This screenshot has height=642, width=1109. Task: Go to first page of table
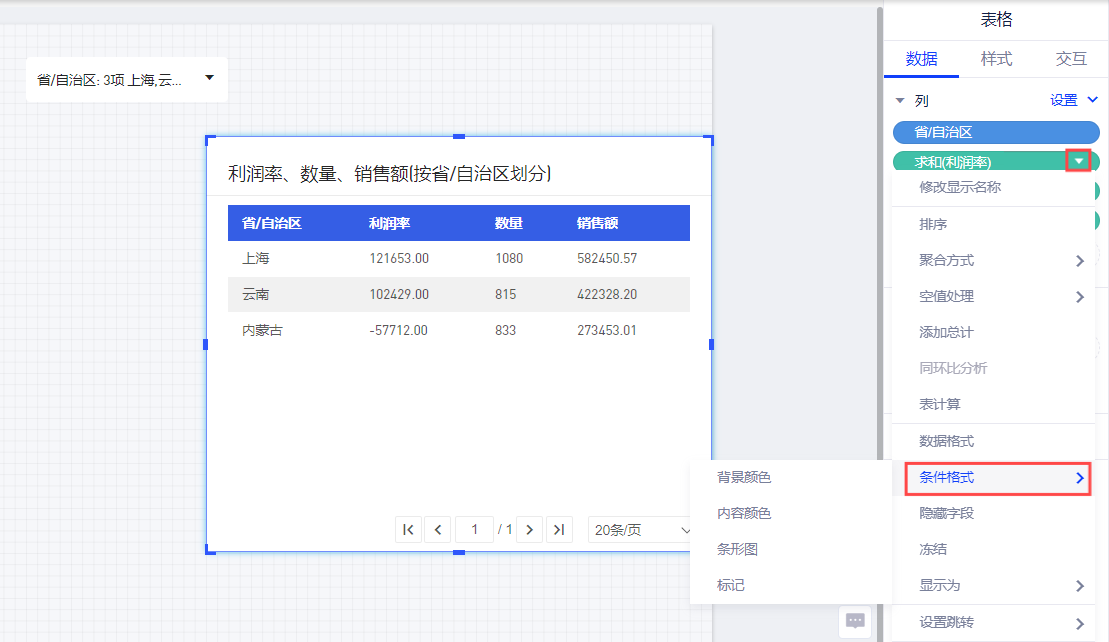(x=408, y=530)
